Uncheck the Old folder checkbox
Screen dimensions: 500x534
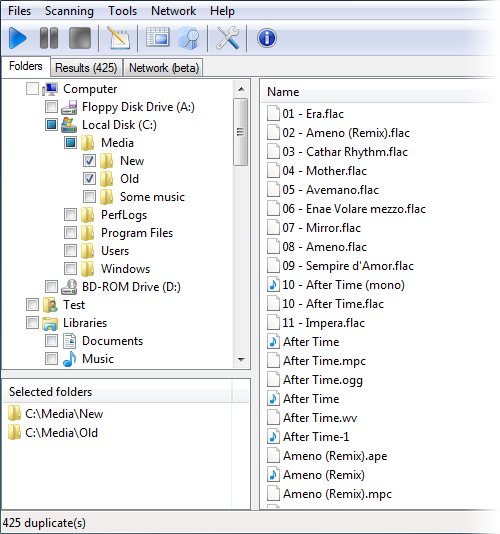(90, 178)
